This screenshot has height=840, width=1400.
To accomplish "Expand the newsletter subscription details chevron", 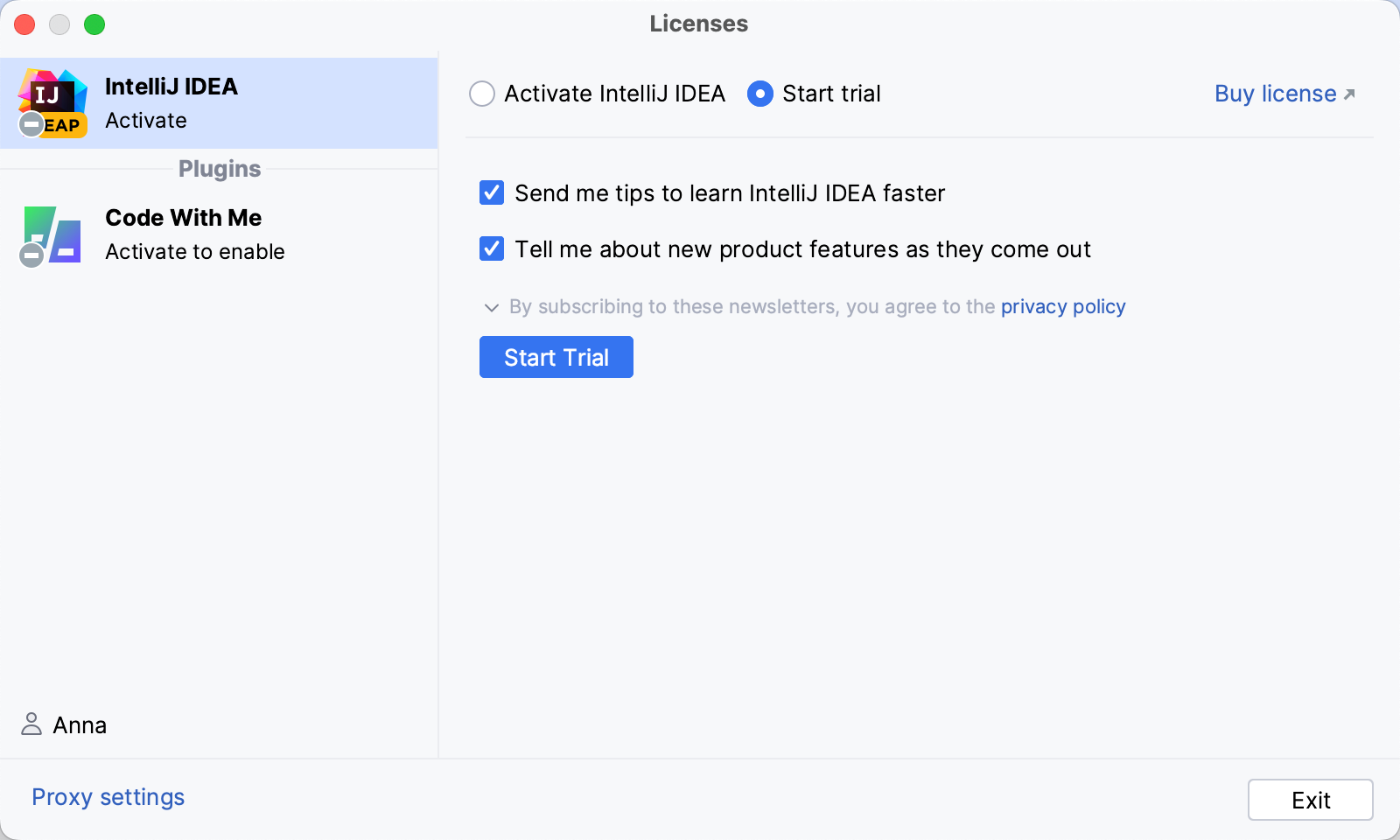I will (x=492, y=307).
